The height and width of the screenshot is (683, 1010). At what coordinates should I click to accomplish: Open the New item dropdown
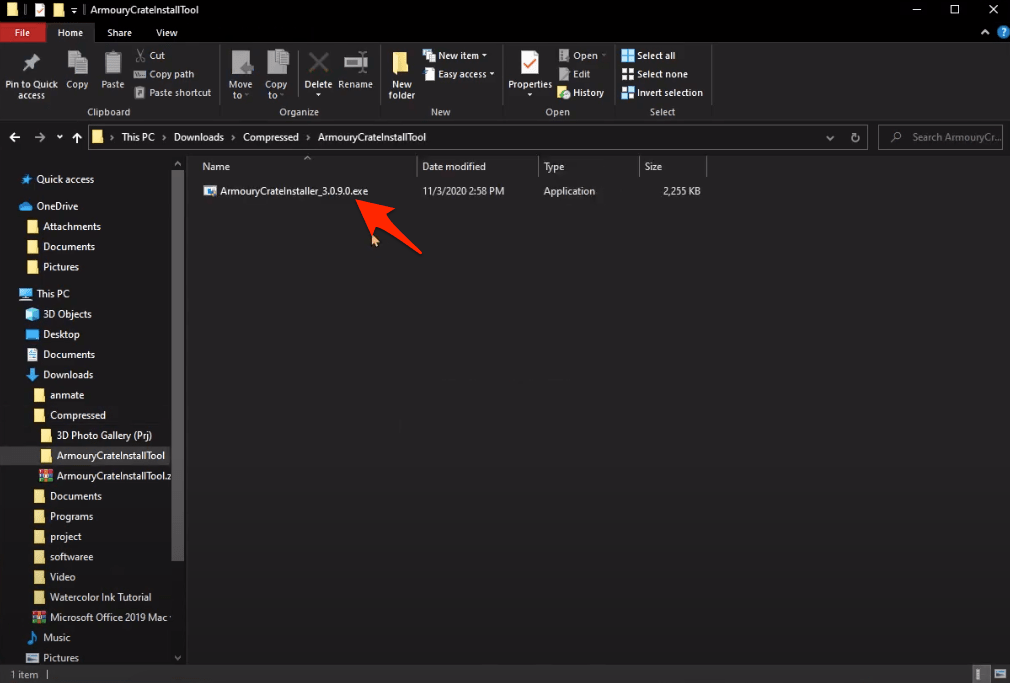455,55
